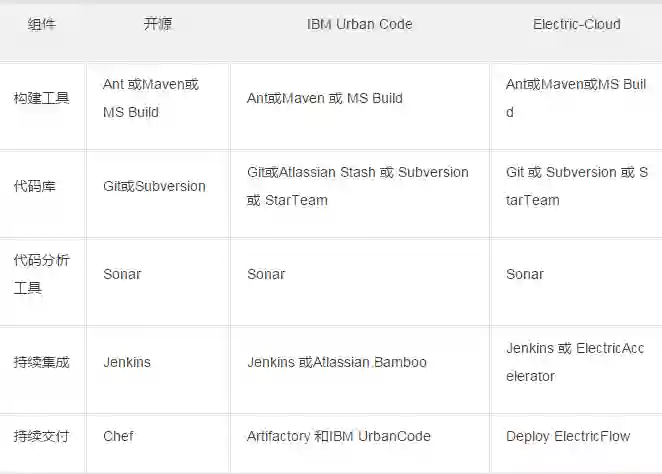Select the Chef cell
The image size is (662, 474).
pyautogui.click(x=118, y=436)
